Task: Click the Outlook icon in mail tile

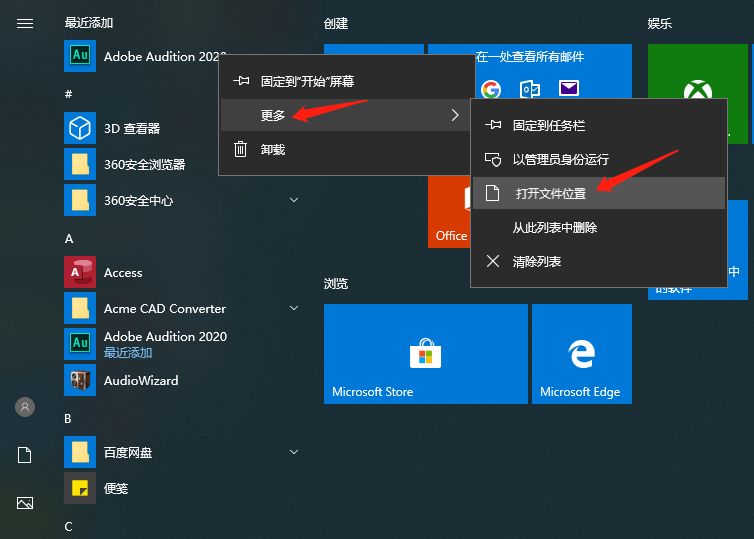Action: pyautogui.click(x=530, y=89)
